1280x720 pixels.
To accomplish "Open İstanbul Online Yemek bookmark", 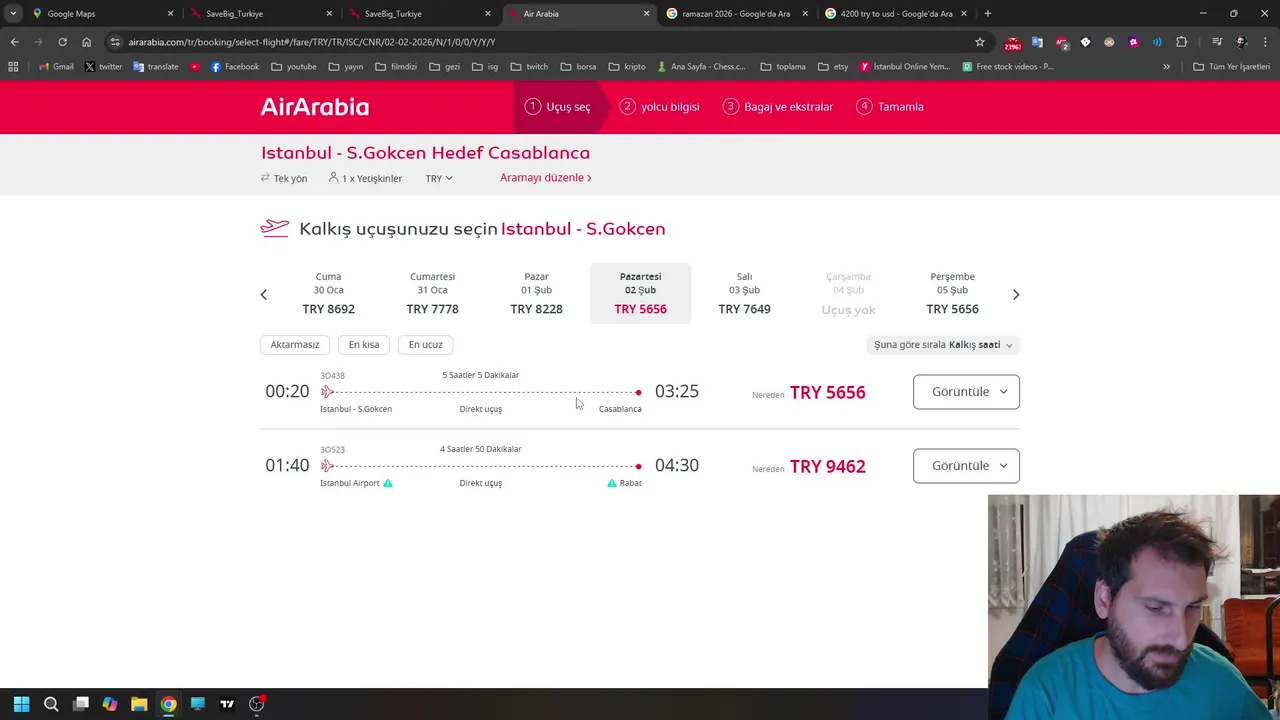I will (905, 67).
